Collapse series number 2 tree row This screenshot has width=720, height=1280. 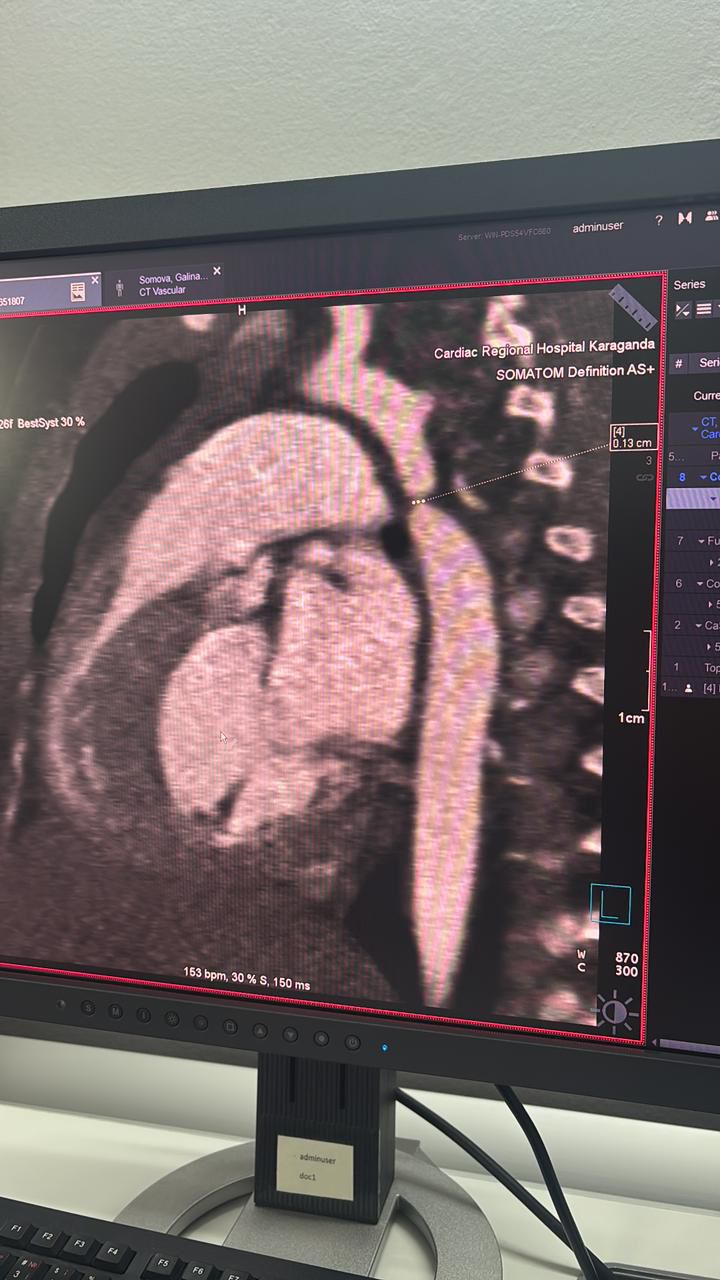click(x=699, y=625)
